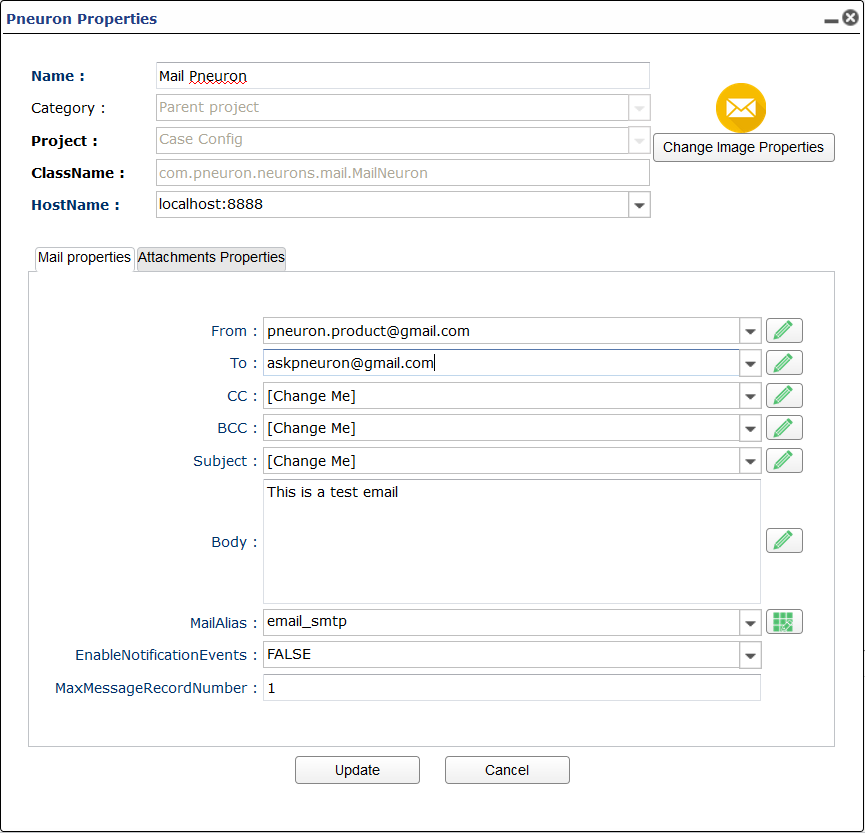Expand the HostName dropdown arrow
The width and height of the screenshot is (865, 833).
point(639,205)
